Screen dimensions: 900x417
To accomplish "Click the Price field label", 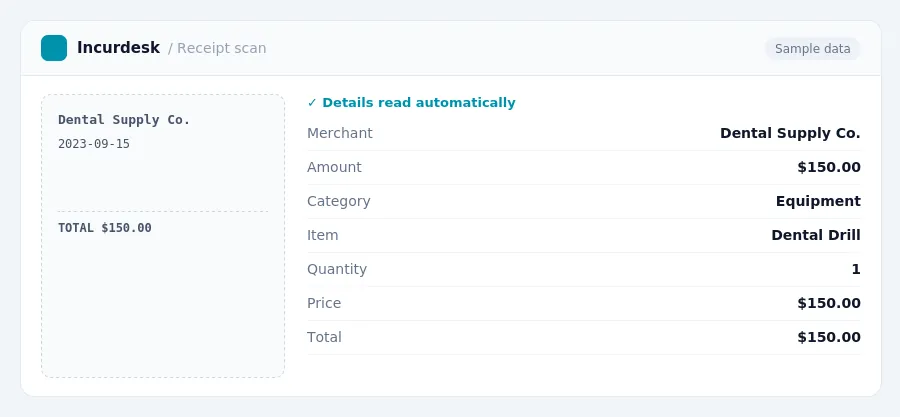I will pos(324,303).
